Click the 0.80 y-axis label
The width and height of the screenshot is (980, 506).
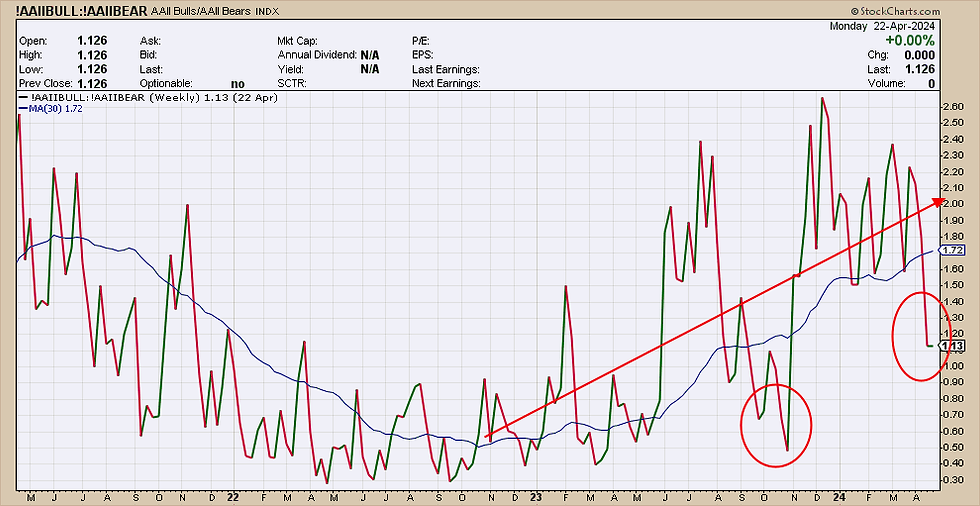pyautogui.click(x=953, y=399)
